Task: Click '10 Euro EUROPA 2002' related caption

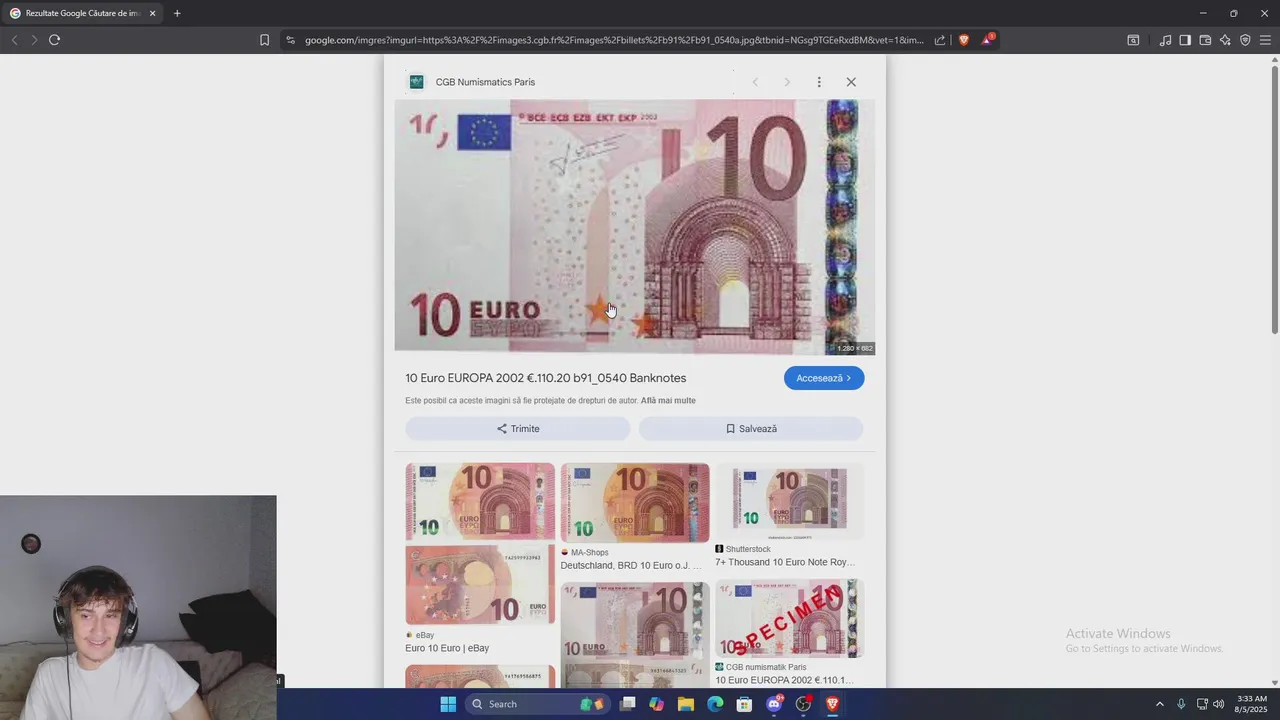Action: (x=784, y=681)
